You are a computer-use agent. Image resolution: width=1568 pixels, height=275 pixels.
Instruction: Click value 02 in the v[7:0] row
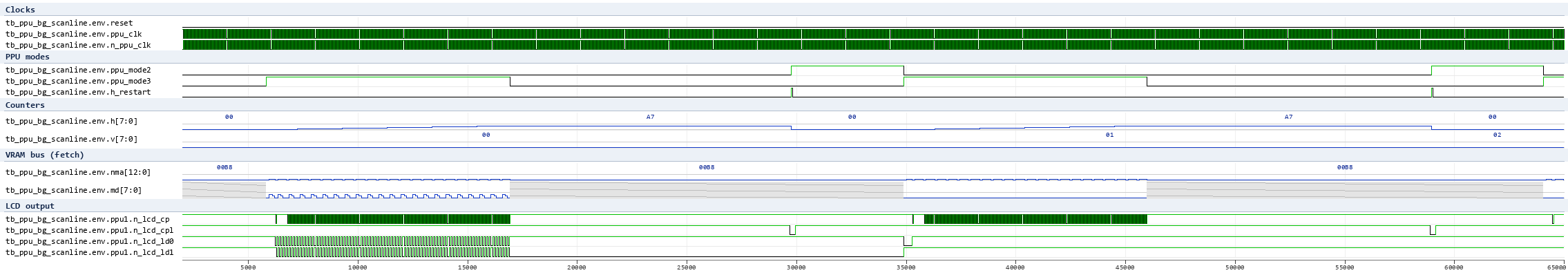point(1497,135)
